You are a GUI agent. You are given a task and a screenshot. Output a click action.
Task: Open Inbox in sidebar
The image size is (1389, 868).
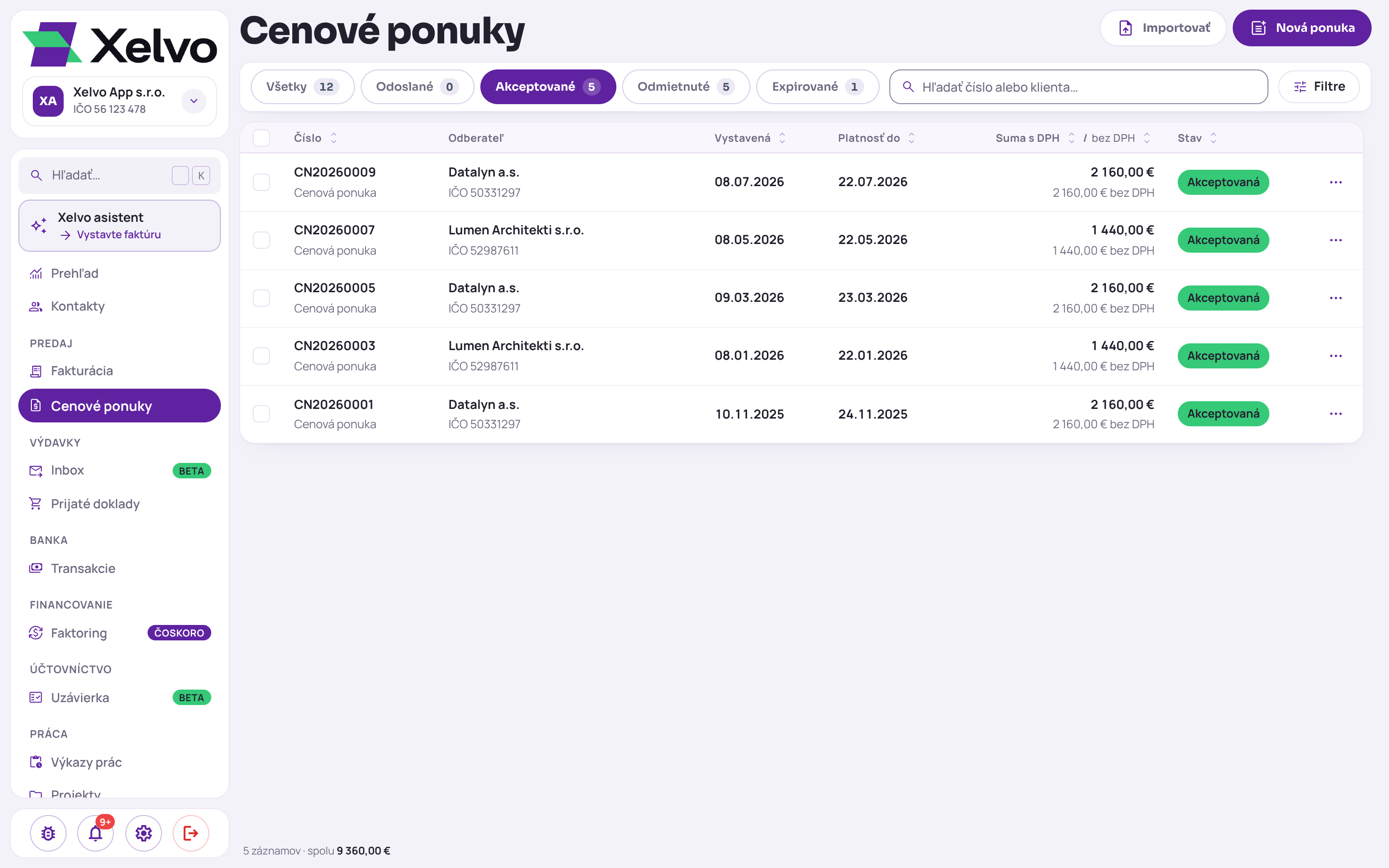click(120, 470)
